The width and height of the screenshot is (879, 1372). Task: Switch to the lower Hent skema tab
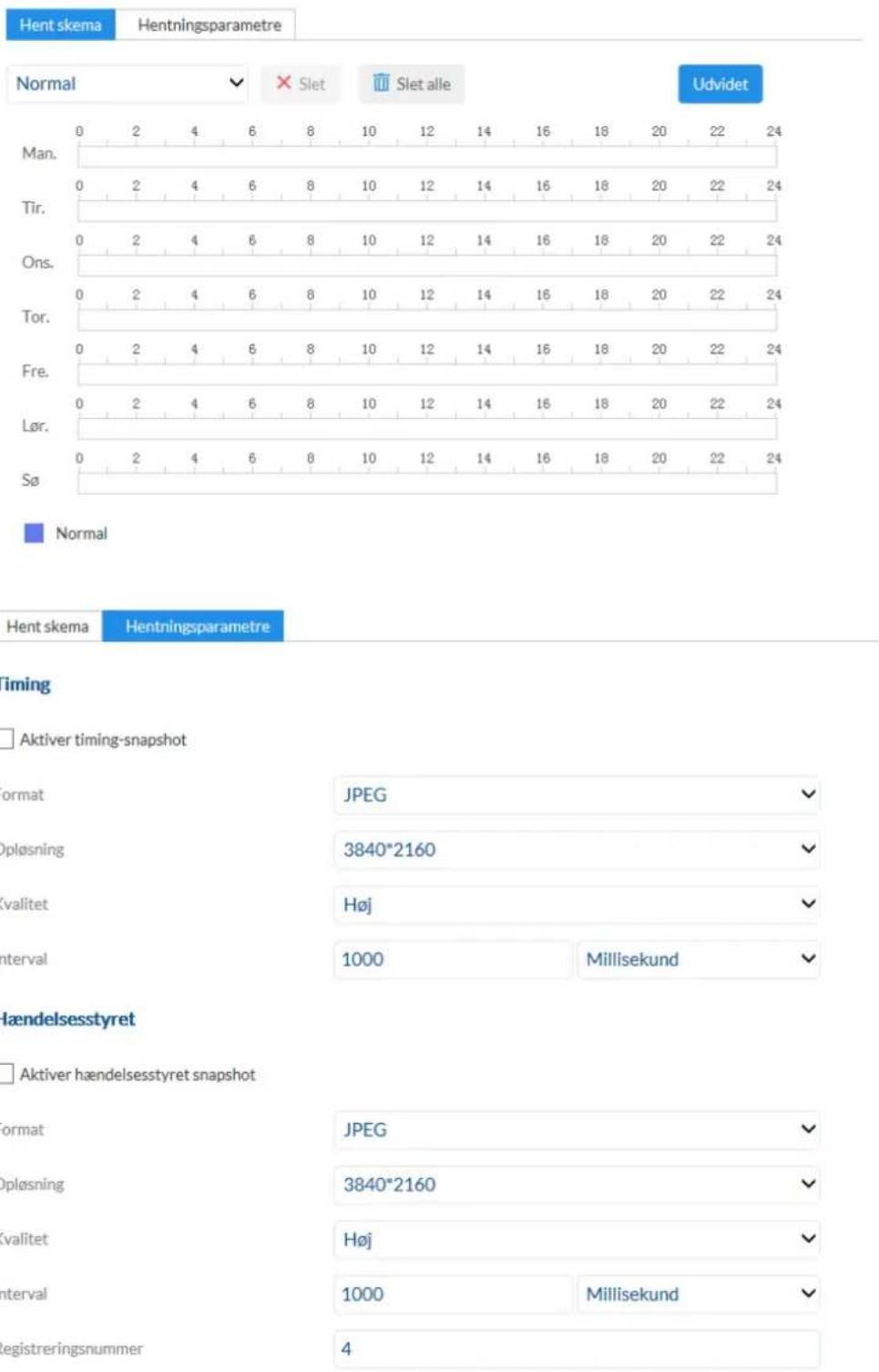pyautogui.click(x=47, y=626)
